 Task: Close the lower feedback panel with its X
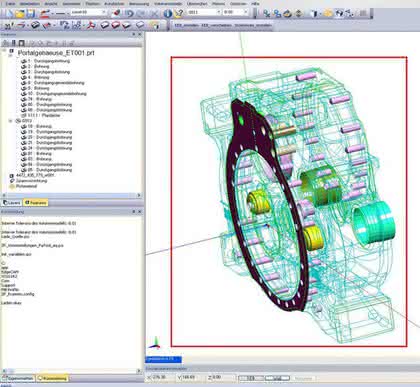[140, 211]
